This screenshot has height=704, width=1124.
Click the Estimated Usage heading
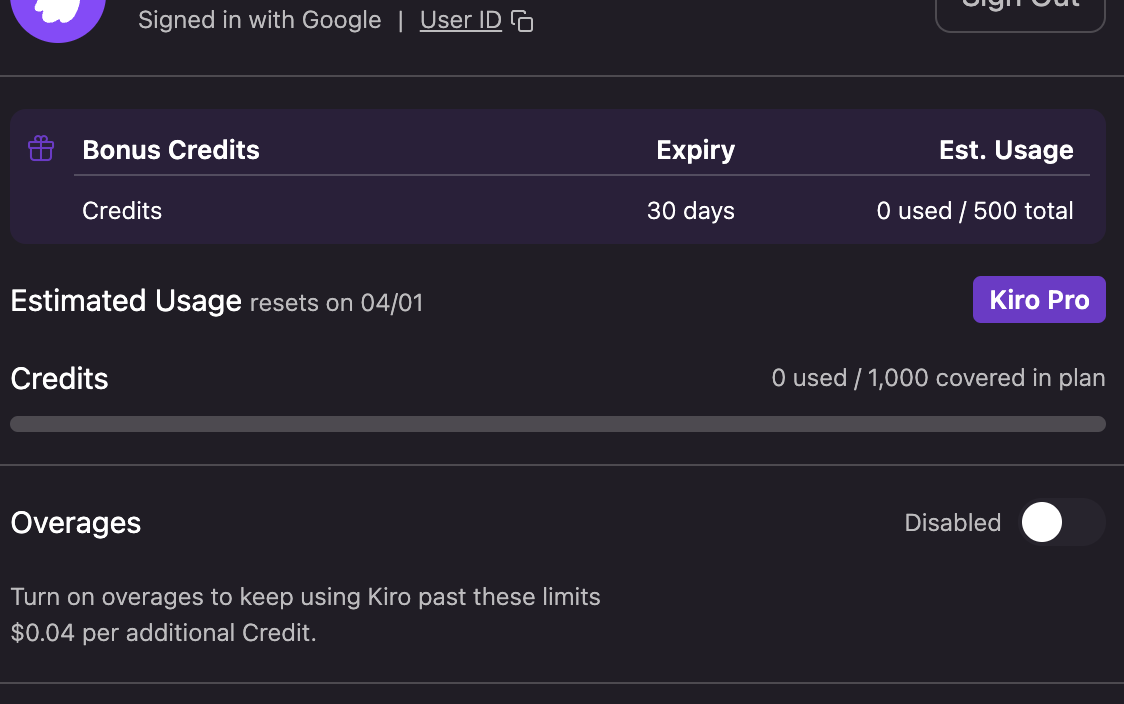click(126, 301)
